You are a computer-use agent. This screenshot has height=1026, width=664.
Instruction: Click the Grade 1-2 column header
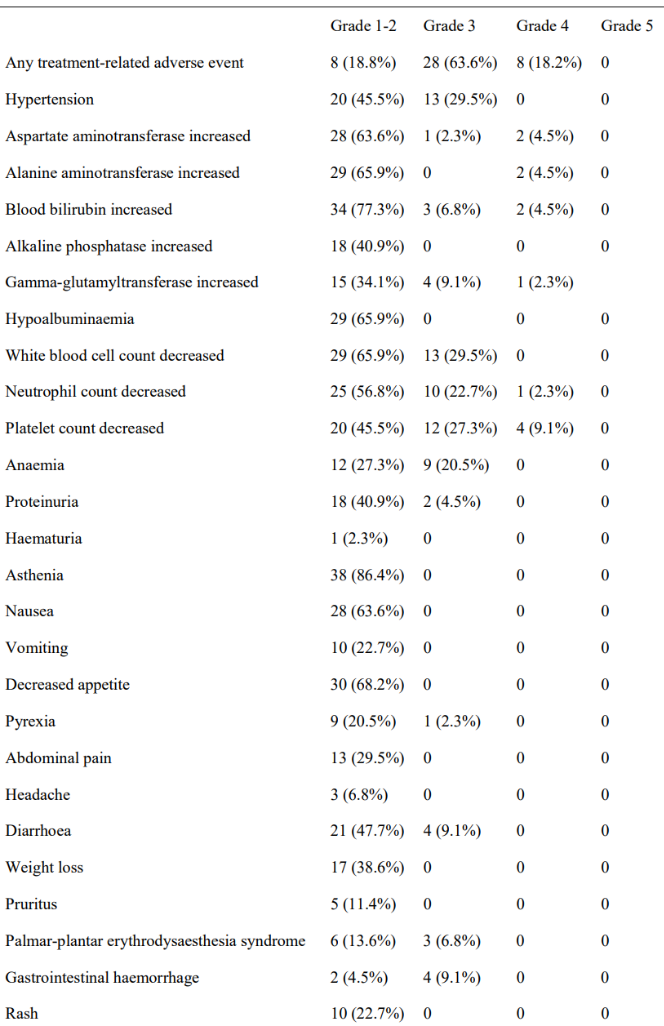(363, 26)
